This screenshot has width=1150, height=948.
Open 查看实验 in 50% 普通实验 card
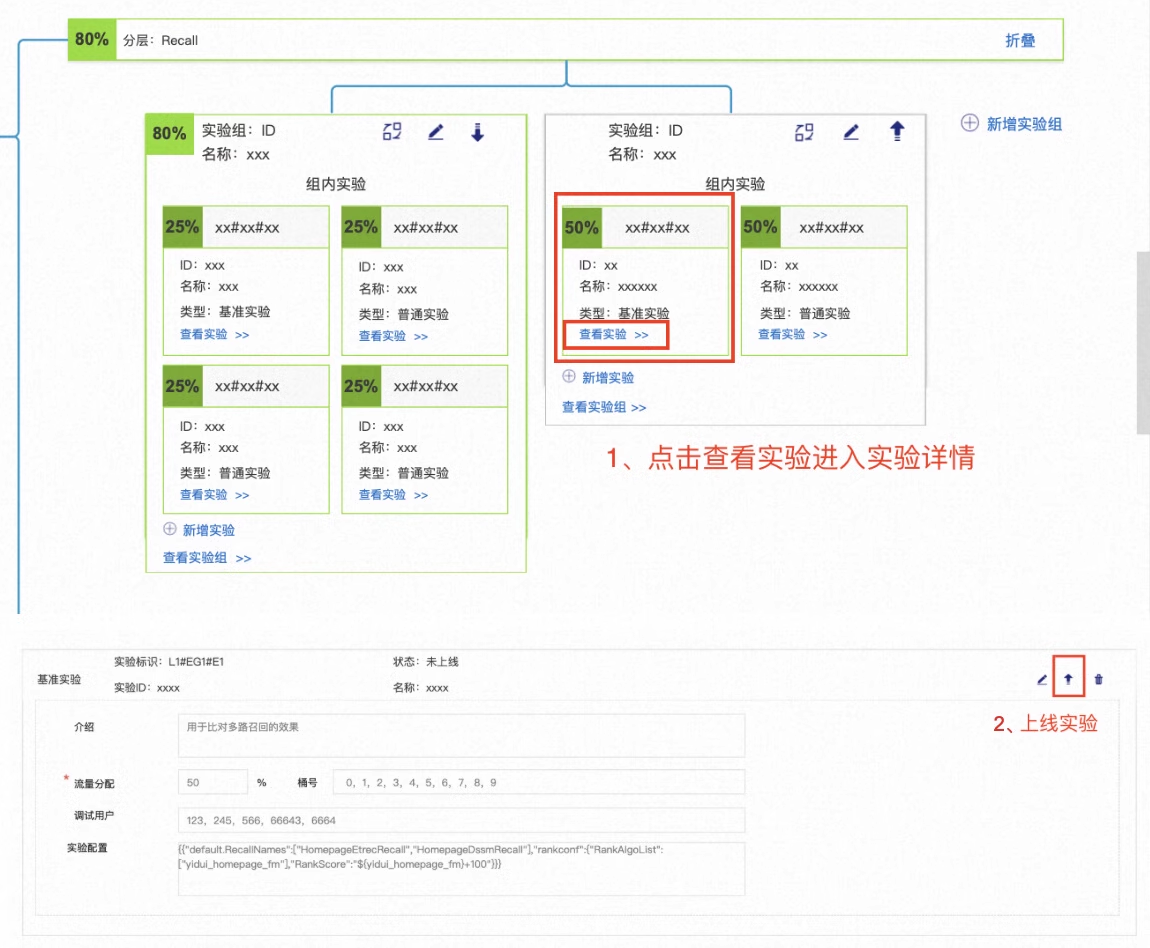[792, 334]
